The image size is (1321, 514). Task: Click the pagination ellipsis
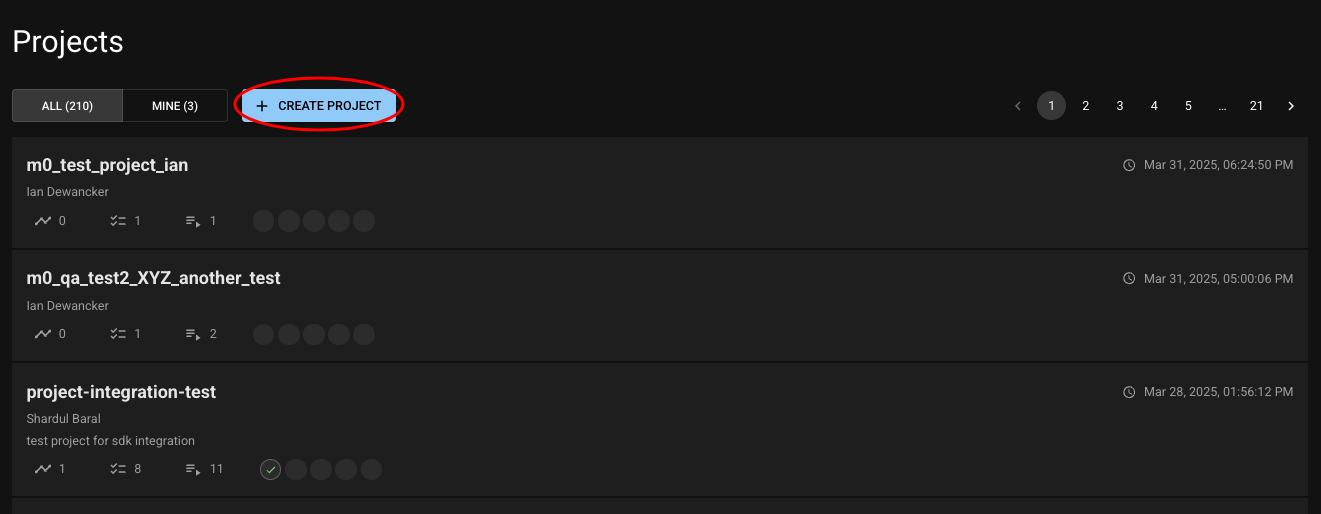pos(1222,106)
